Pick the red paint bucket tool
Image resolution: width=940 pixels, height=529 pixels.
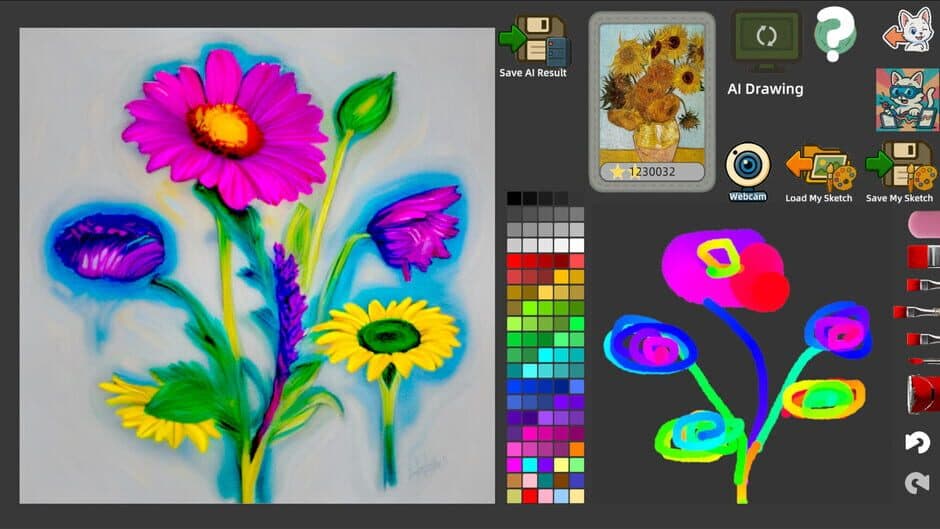coord(921,394)
